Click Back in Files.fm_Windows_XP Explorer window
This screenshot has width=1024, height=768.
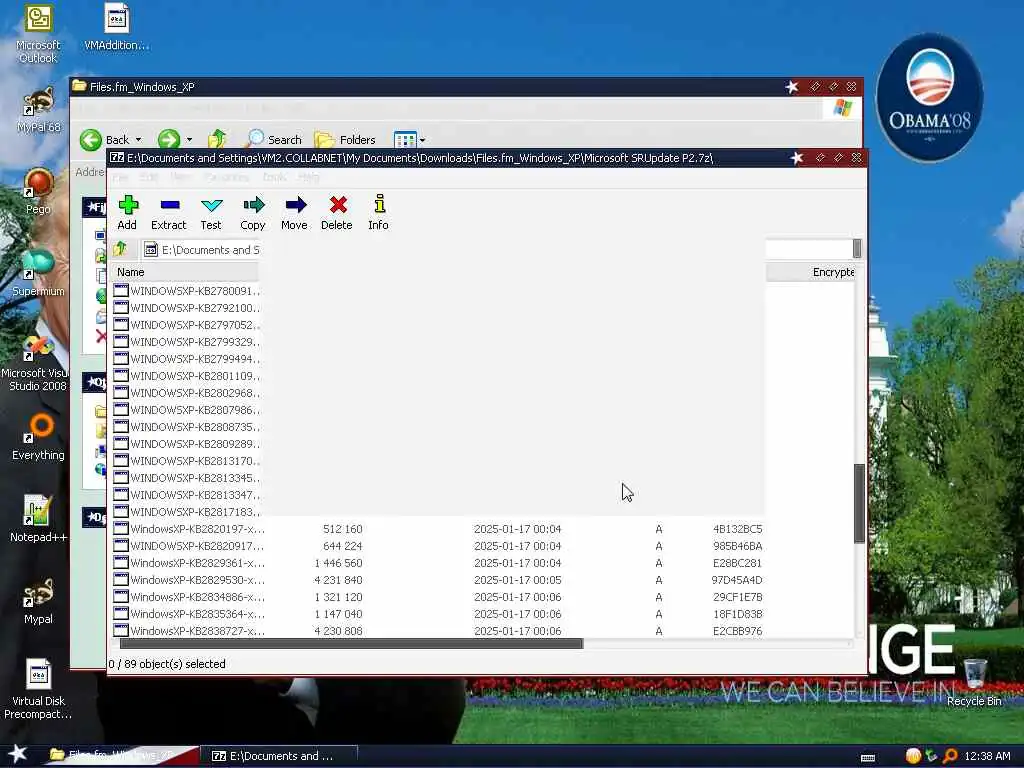(x=104, y=139)
